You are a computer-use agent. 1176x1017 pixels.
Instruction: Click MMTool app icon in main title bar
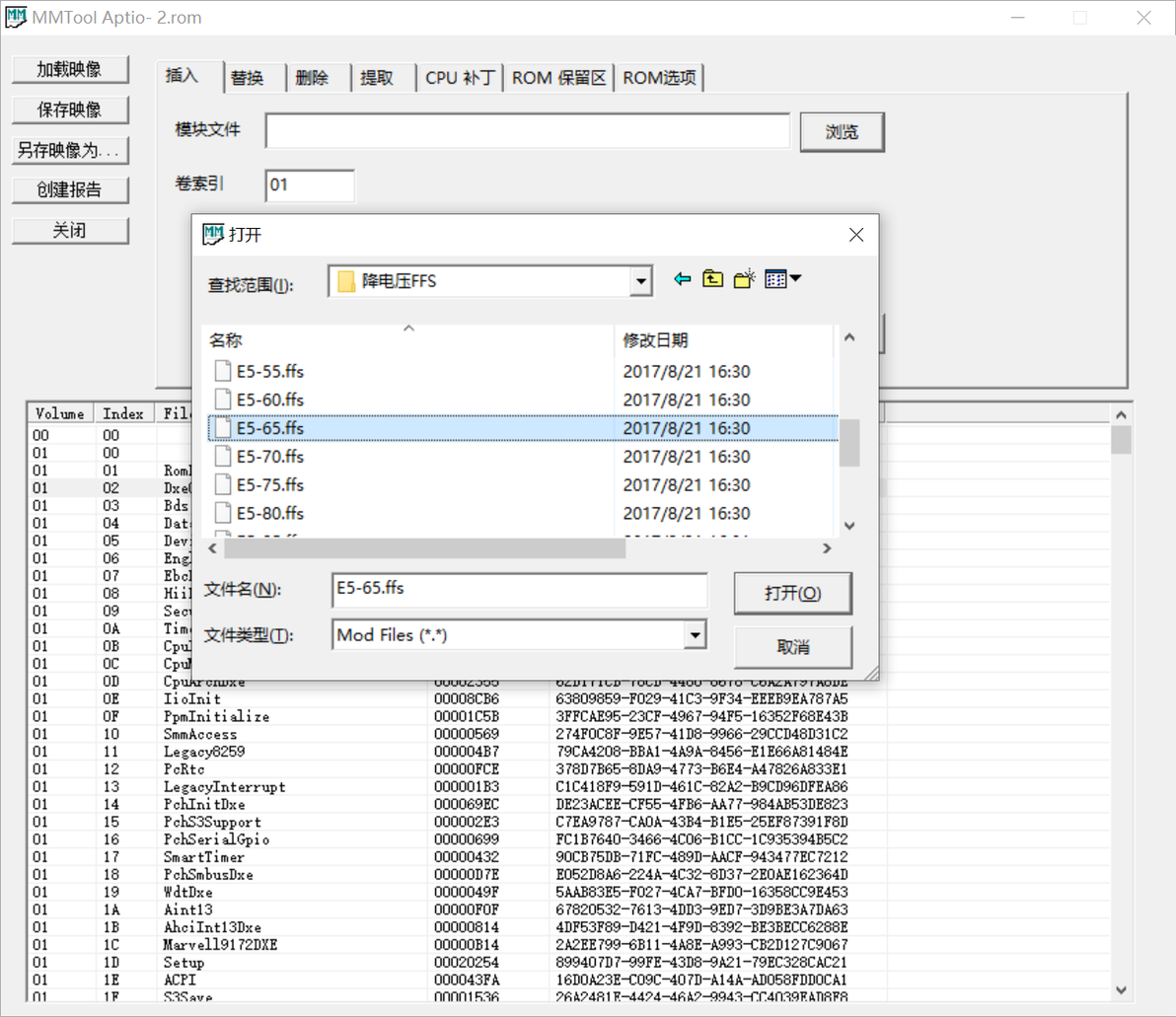click(16, 17)
